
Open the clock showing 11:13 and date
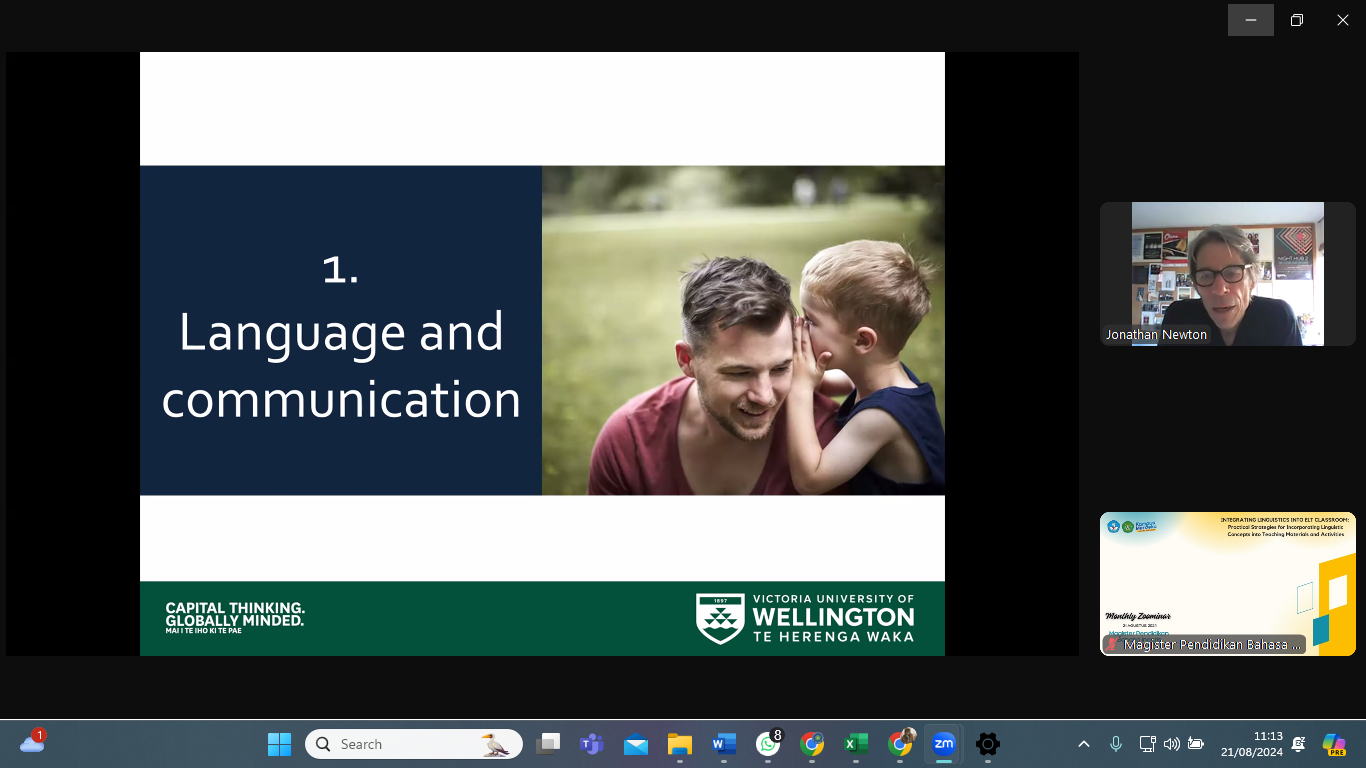click(x=1251, y=744)
